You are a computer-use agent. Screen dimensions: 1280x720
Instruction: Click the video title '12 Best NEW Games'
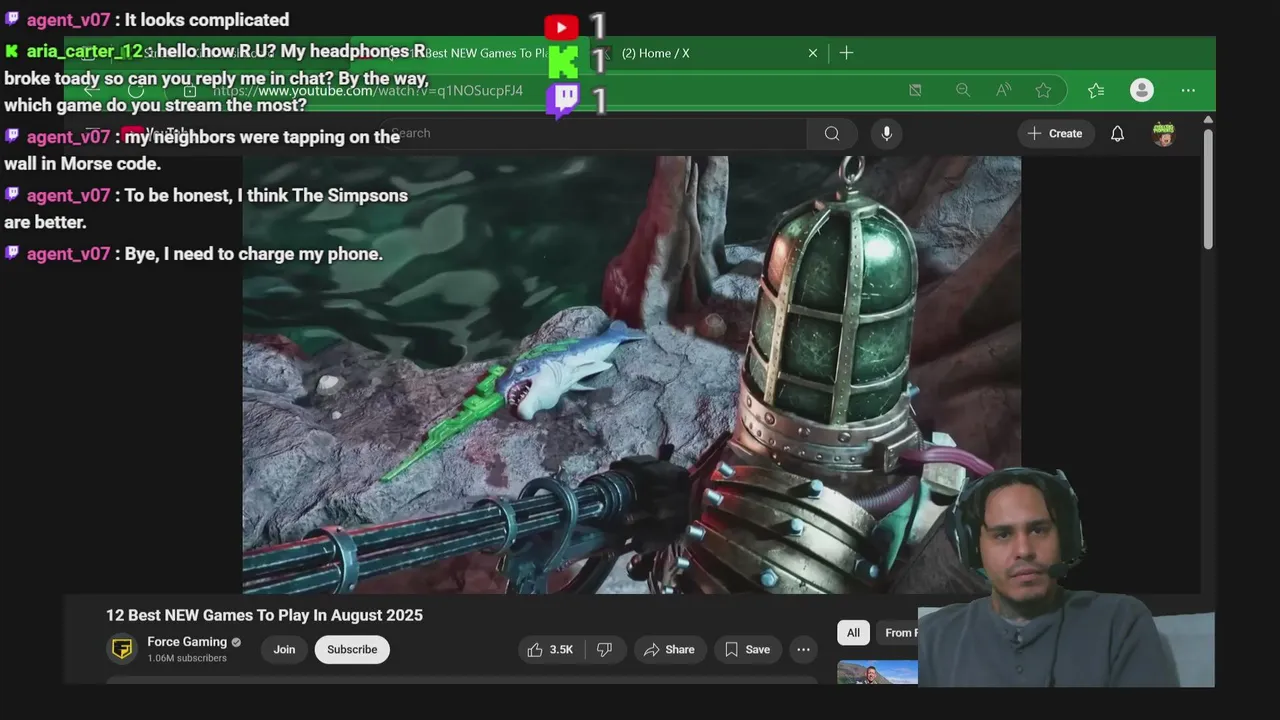[x=265, y=616]
